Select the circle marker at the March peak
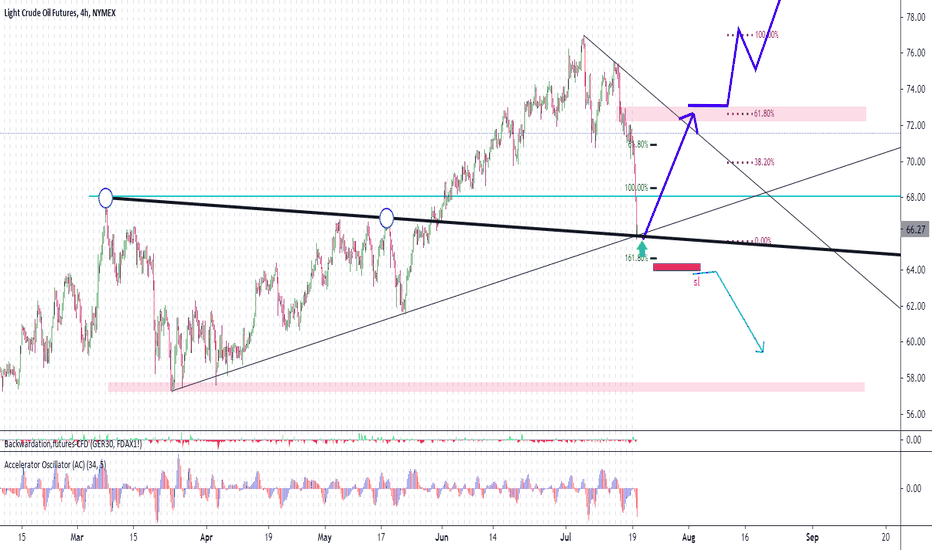The image size is (932, 550). coord(105,198)
